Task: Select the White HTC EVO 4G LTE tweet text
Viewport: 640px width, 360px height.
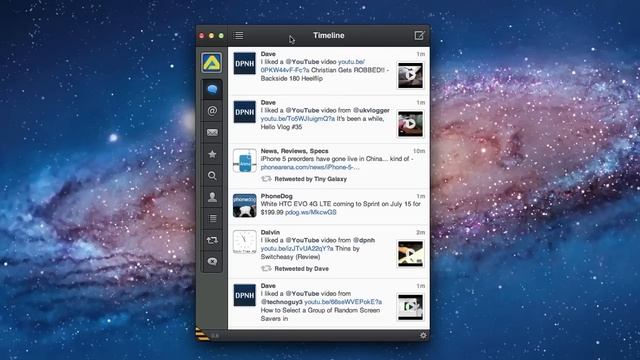Action: pyautogui.click(x=340, y=208)
